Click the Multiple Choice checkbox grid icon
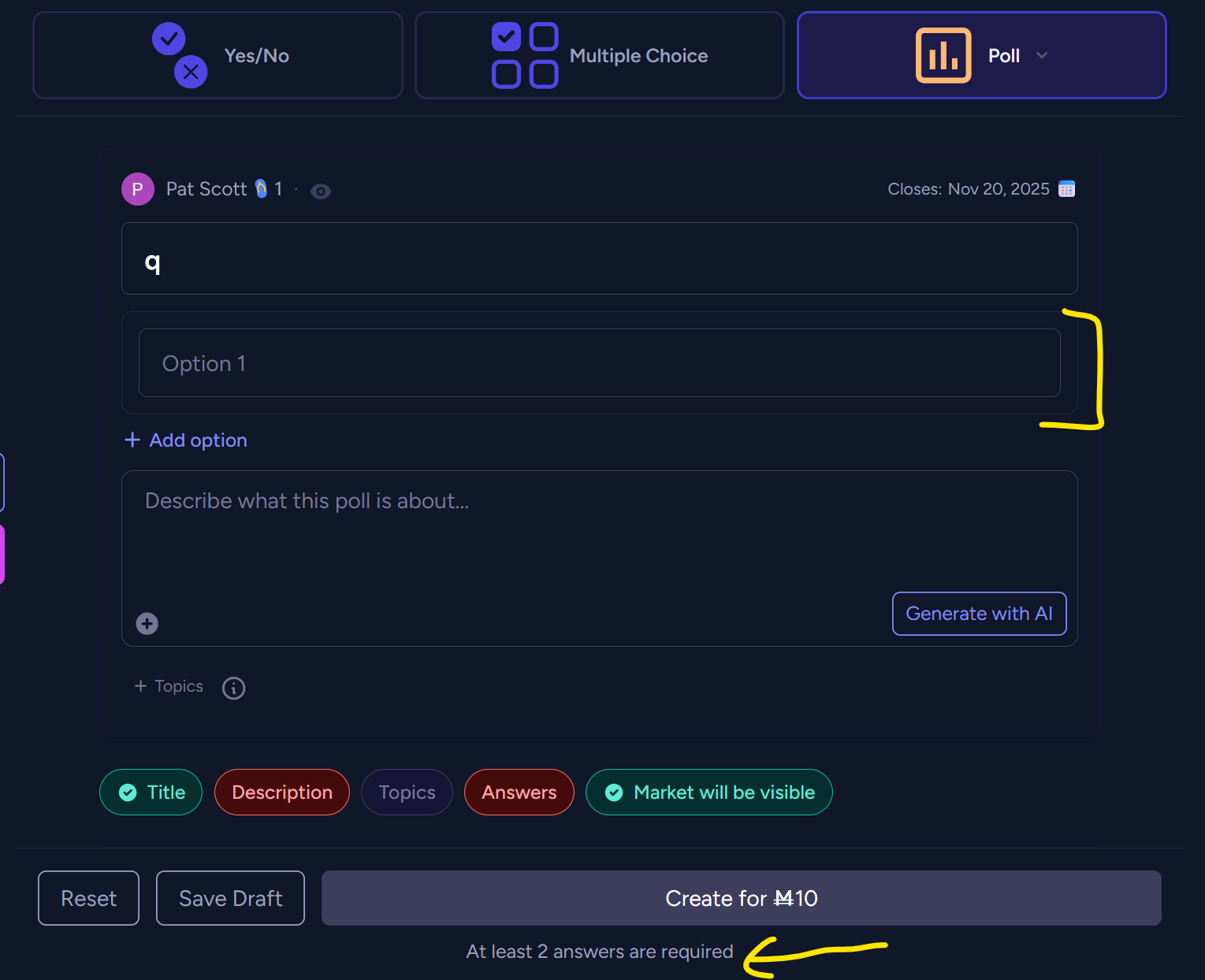Screen dimensions: 1205x980 (525, 55)
